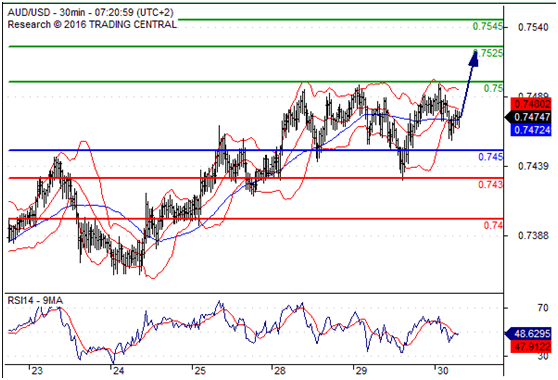558x380 pixels.
Task: Select the black 0.74747 current price tag
Action: (x=529, y=117)
